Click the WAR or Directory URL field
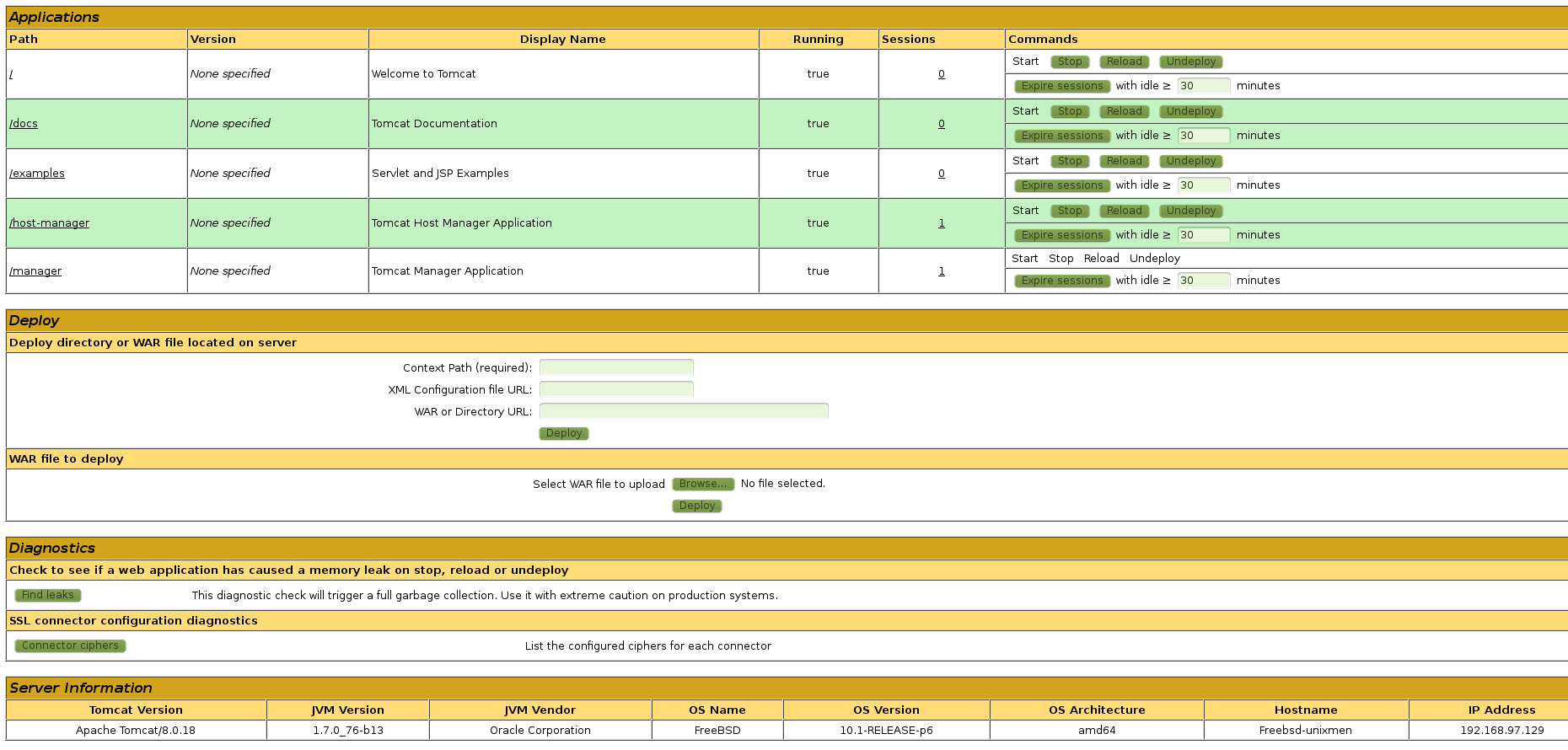This screenshot has width=1568, height=750. (684, 411)
